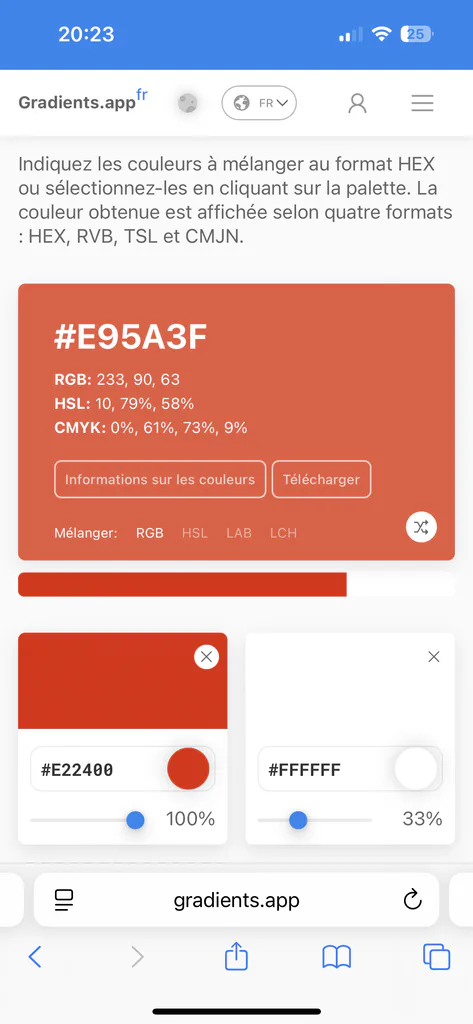Open the red color picker swatch
473x1024 pixels.
pyautogui.click(x=188, y=769)
